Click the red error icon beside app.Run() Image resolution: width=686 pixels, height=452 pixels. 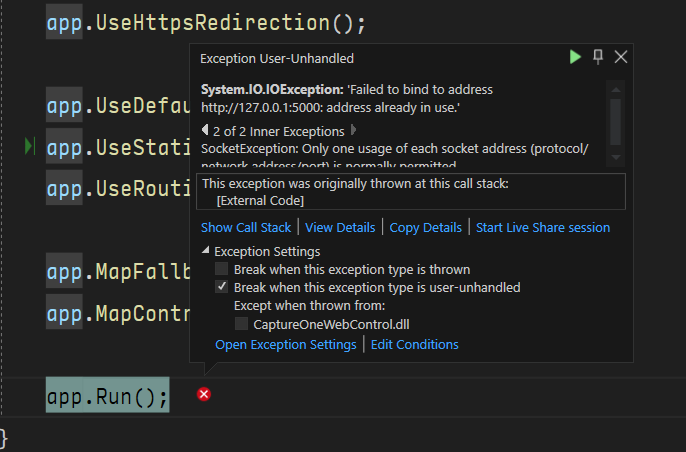204,395
